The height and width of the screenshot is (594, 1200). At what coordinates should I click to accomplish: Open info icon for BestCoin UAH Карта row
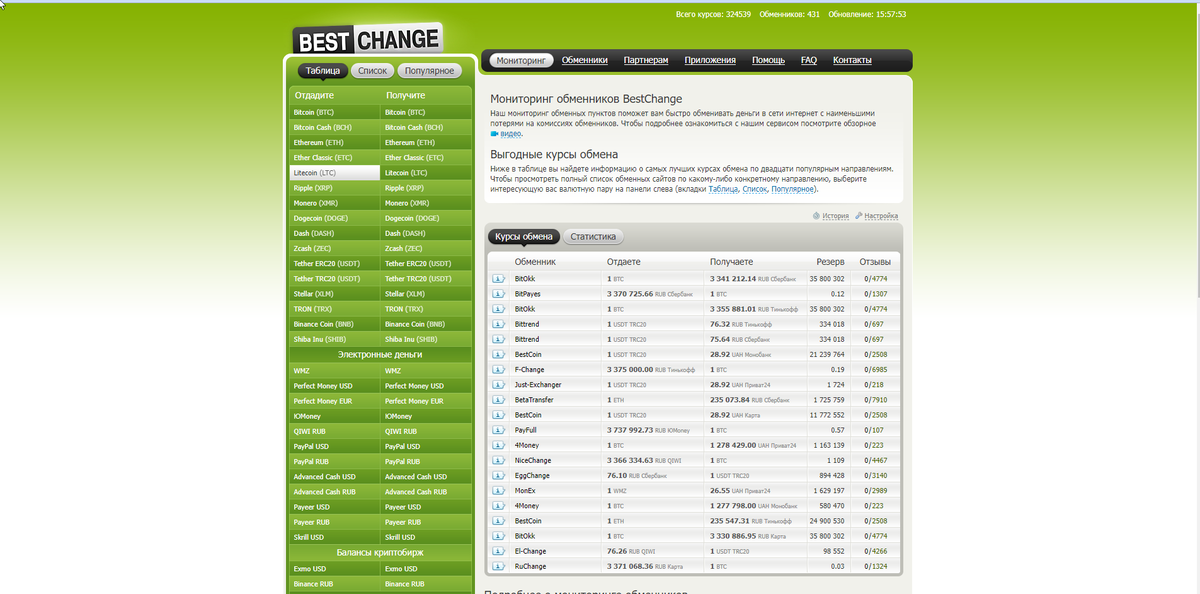coord(498,414)
